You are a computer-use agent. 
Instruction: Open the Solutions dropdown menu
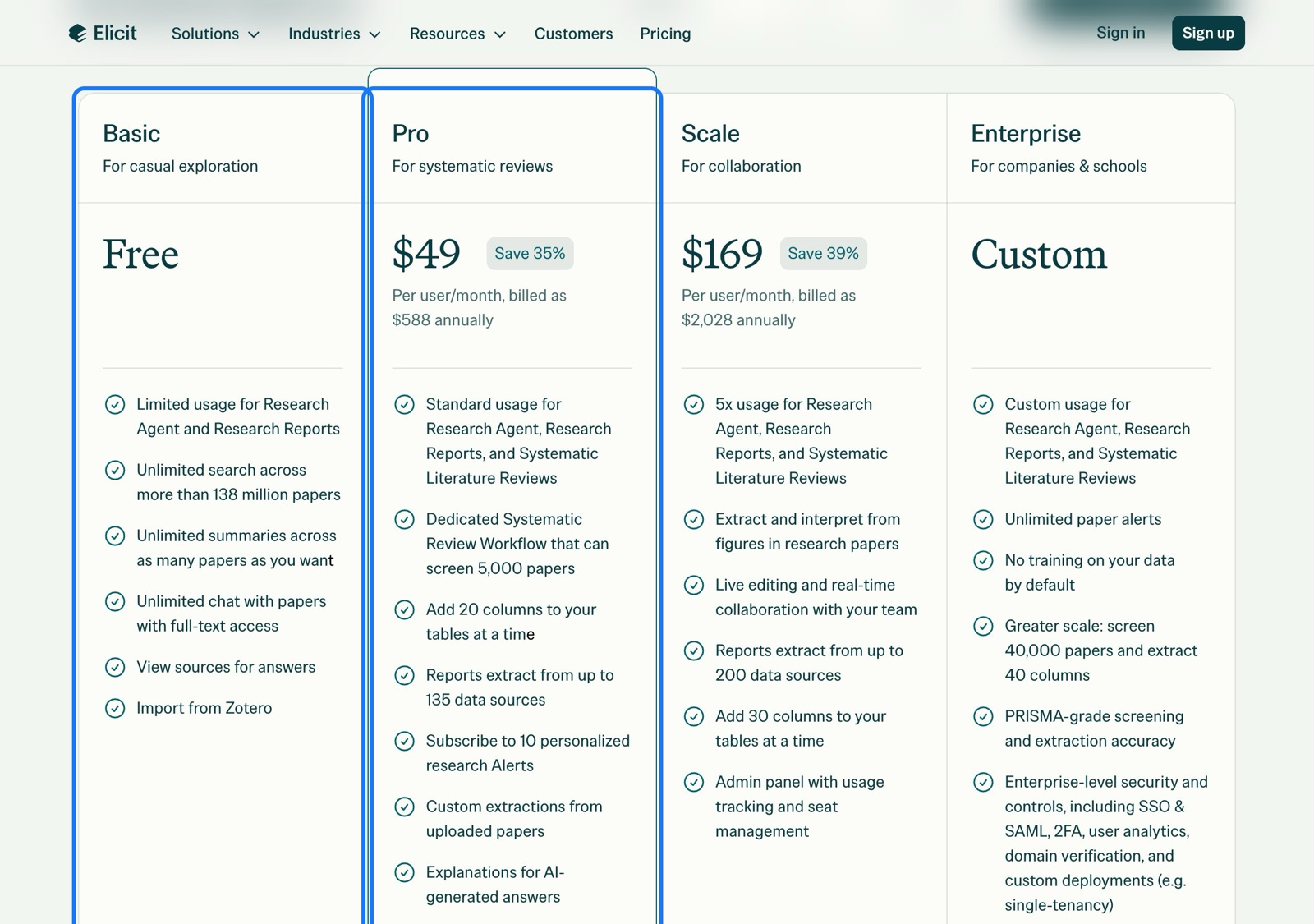click(215, 34)
